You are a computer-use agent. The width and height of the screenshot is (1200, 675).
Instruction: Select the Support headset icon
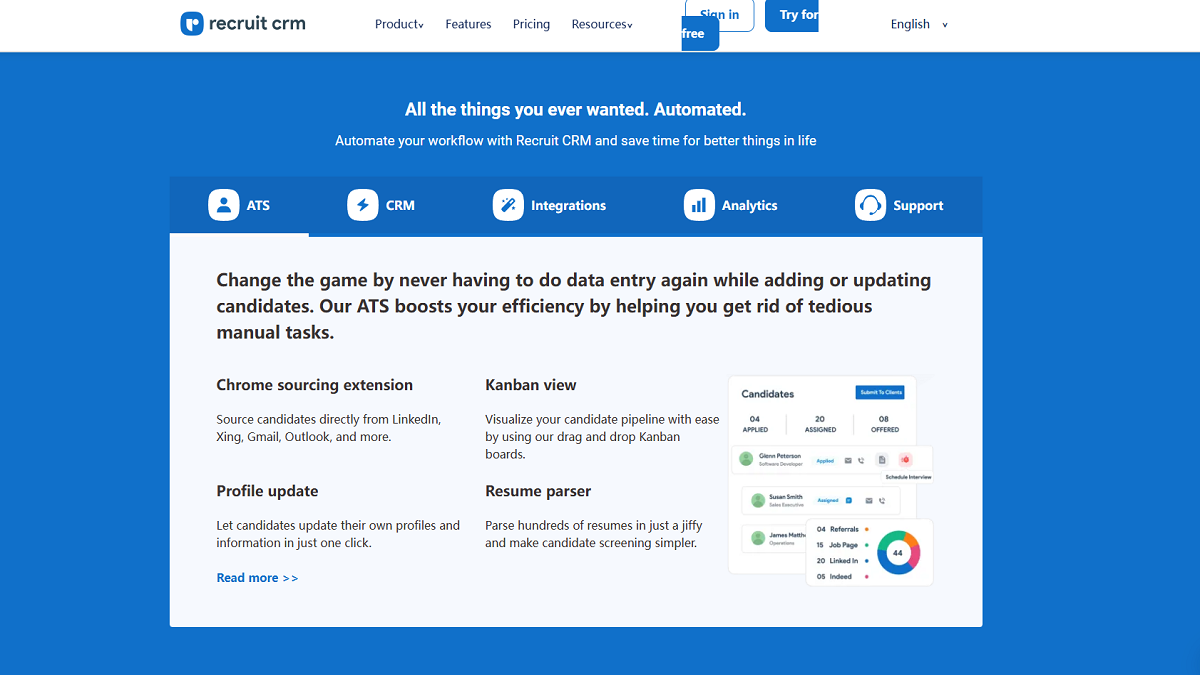(870, 204)
